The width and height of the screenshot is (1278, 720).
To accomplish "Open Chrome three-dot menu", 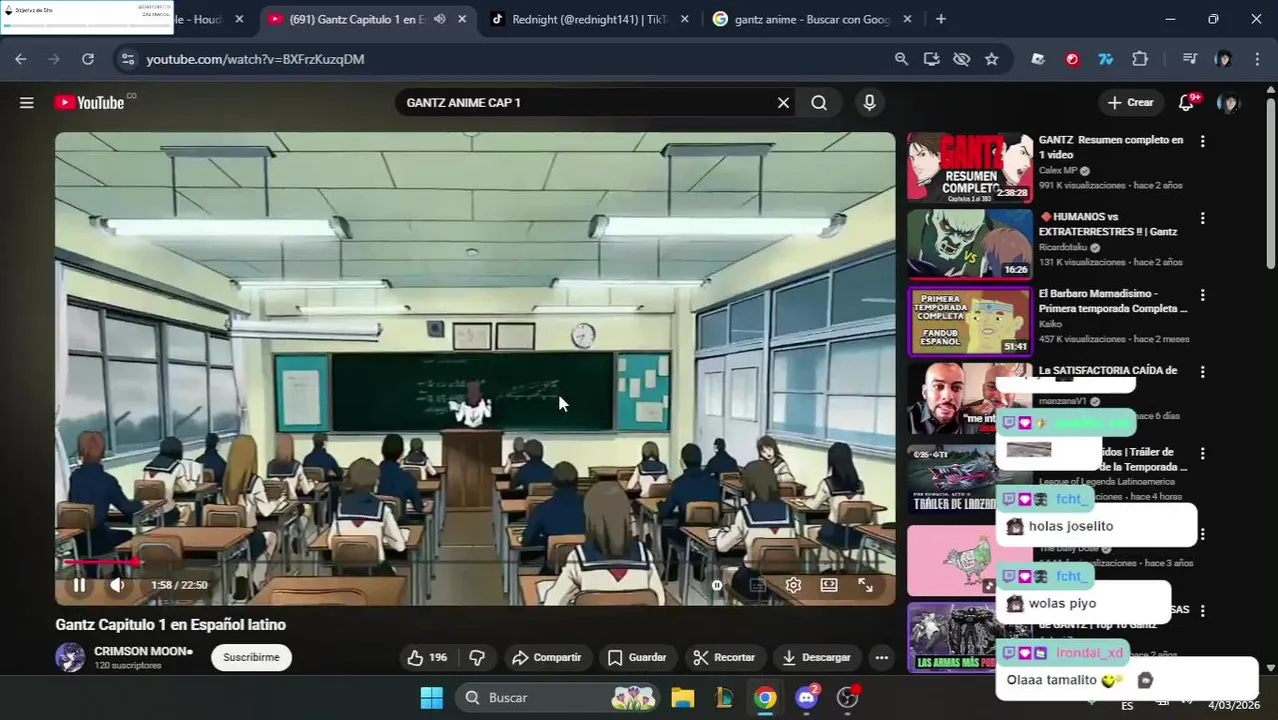I will tap(1257, 59).
